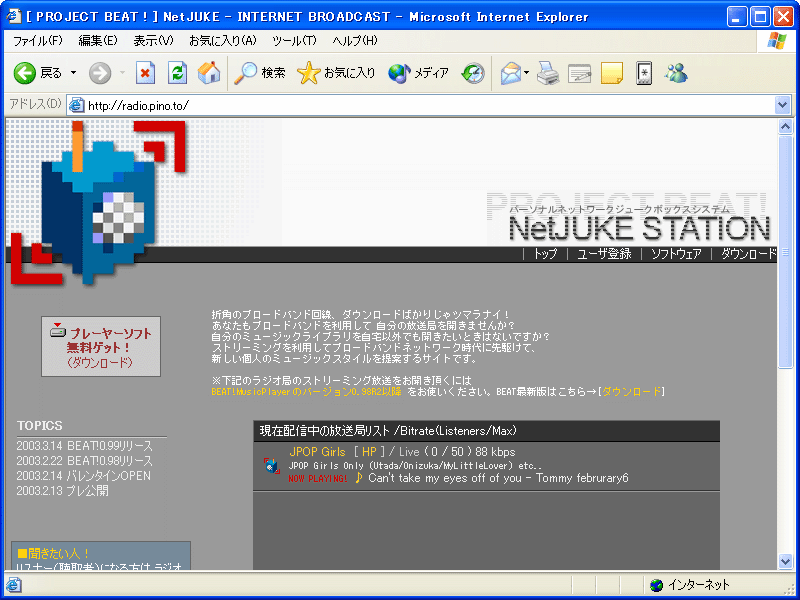800x600 pixels.
Task: Click the yellow [ダウンロード] link
Action: click(631, 392)
